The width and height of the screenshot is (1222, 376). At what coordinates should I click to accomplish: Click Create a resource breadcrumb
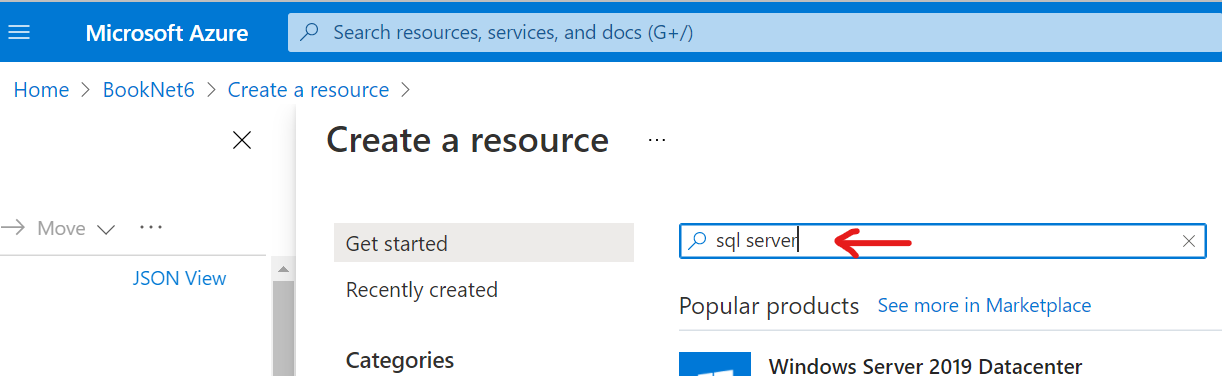coord(308,90)
